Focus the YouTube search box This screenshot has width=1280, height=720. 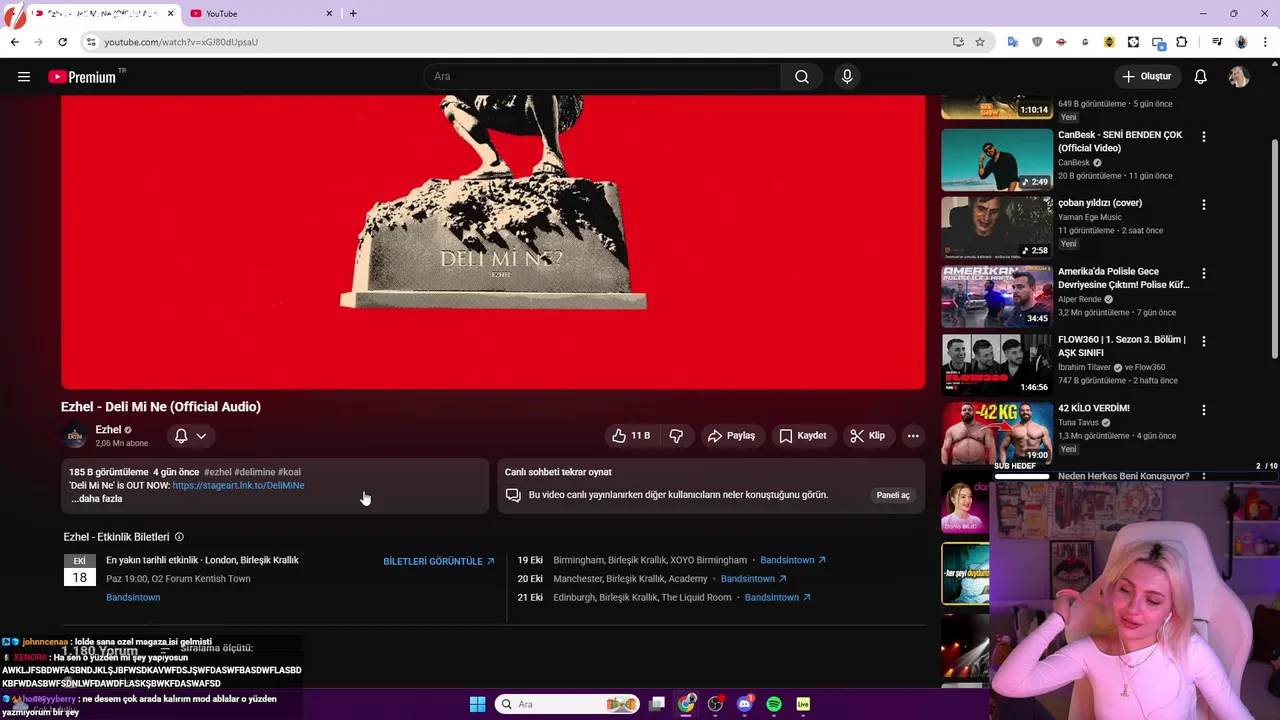click(603, 77)
